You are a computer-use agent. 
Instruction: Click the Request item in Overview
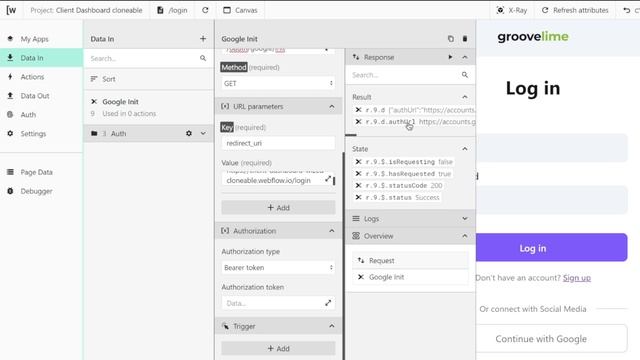pyautogui.click(x=410, y=260)
